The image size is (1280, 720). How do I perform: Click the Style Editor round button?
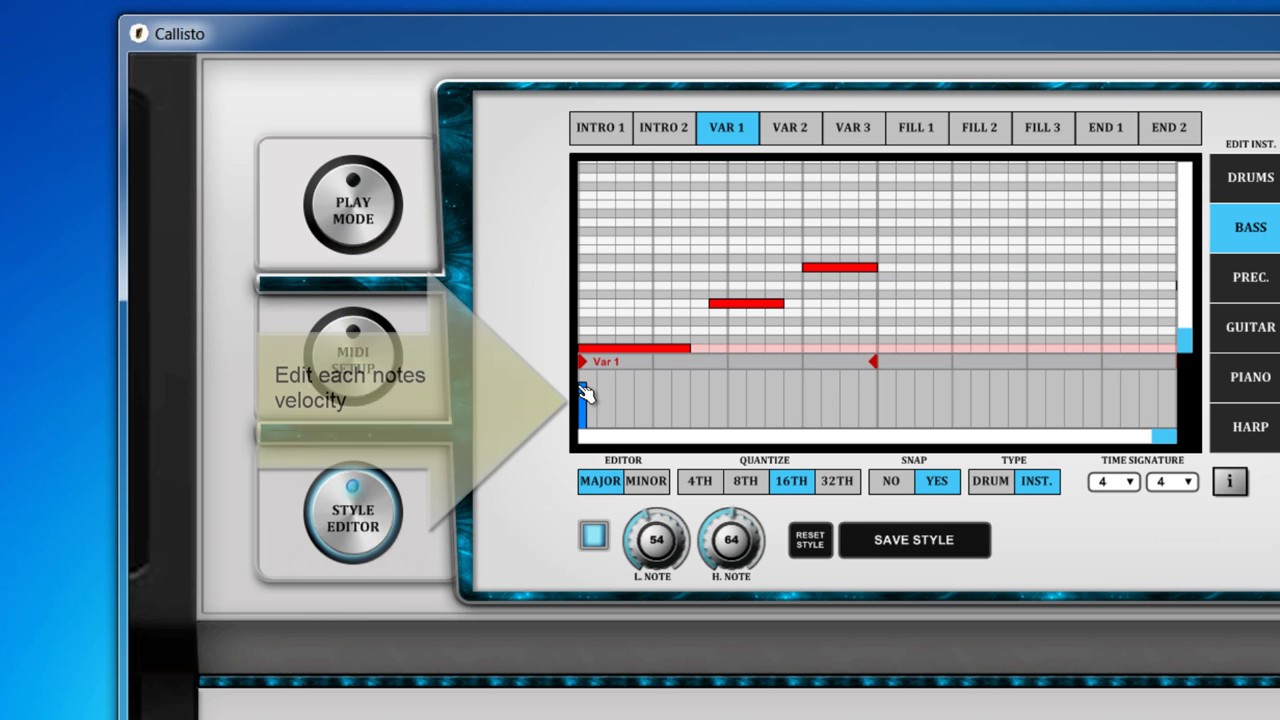tap(353, 513)
